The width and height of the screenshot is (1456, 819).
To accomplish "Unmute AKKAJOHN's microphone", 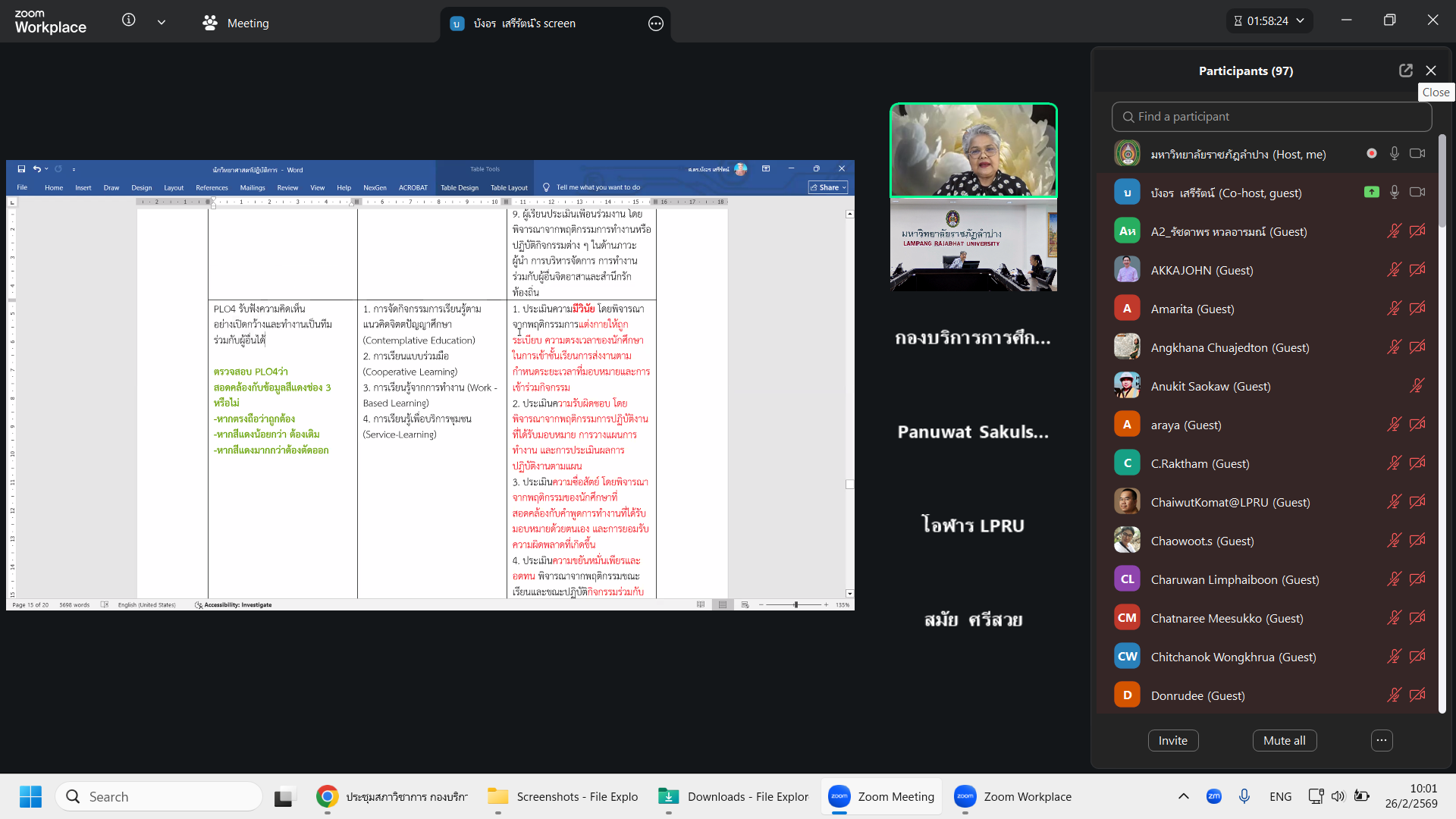I will click(1394, 270).
